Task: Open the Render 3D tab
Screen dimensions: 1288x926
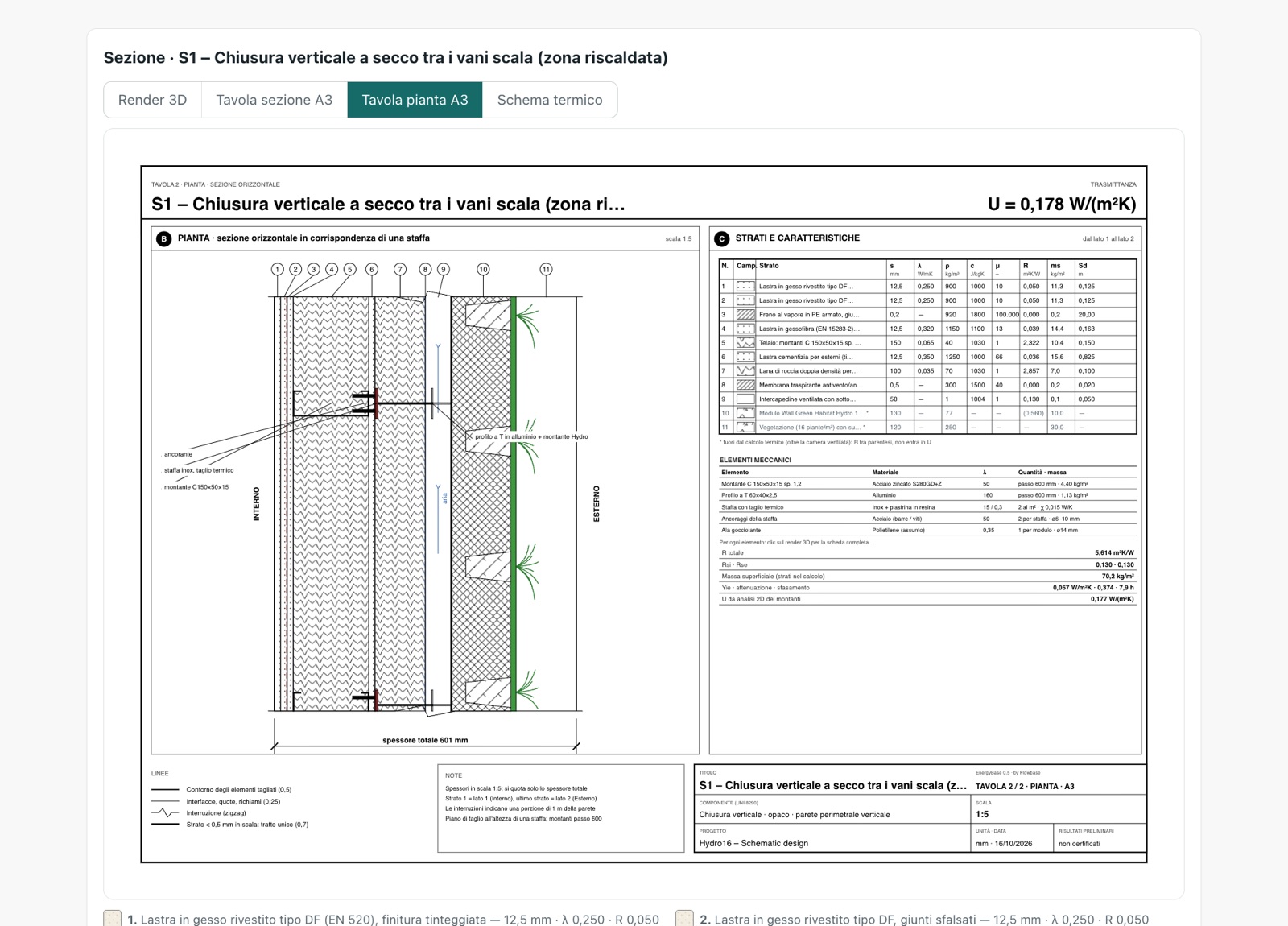Action: tap(152, 100)
